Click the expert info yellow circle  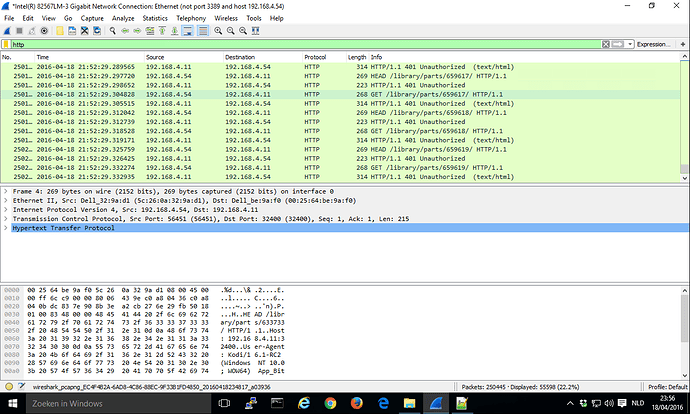(x=8, y=387)
